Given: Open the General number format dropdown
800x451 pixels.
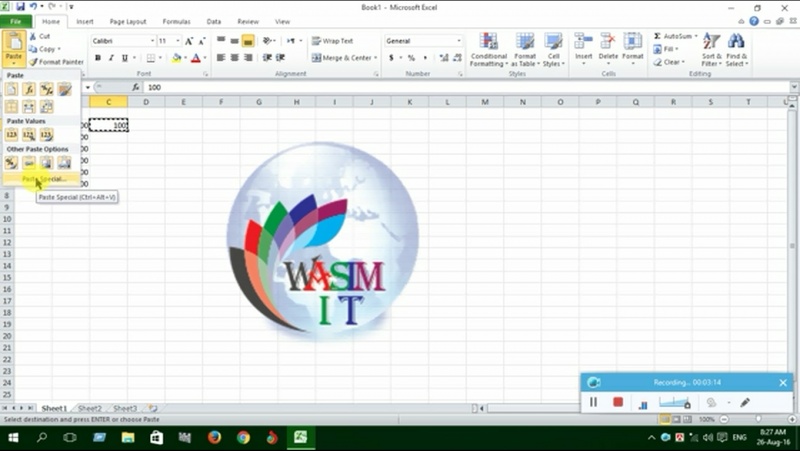Looking at the screenshot, I should click(458, 41).
